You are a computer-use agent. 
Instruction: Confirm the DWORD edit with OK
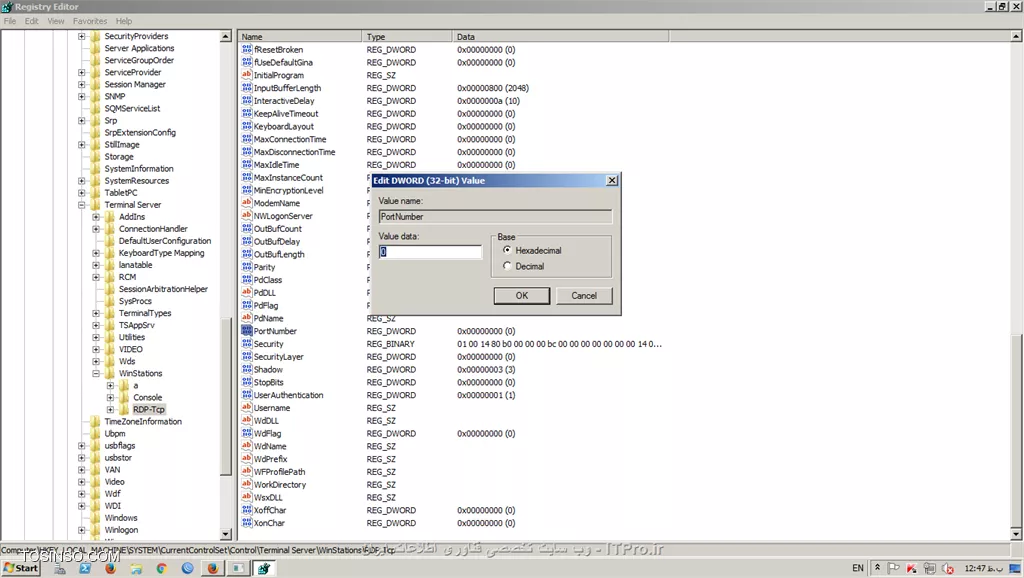click(x=521, y=295)
